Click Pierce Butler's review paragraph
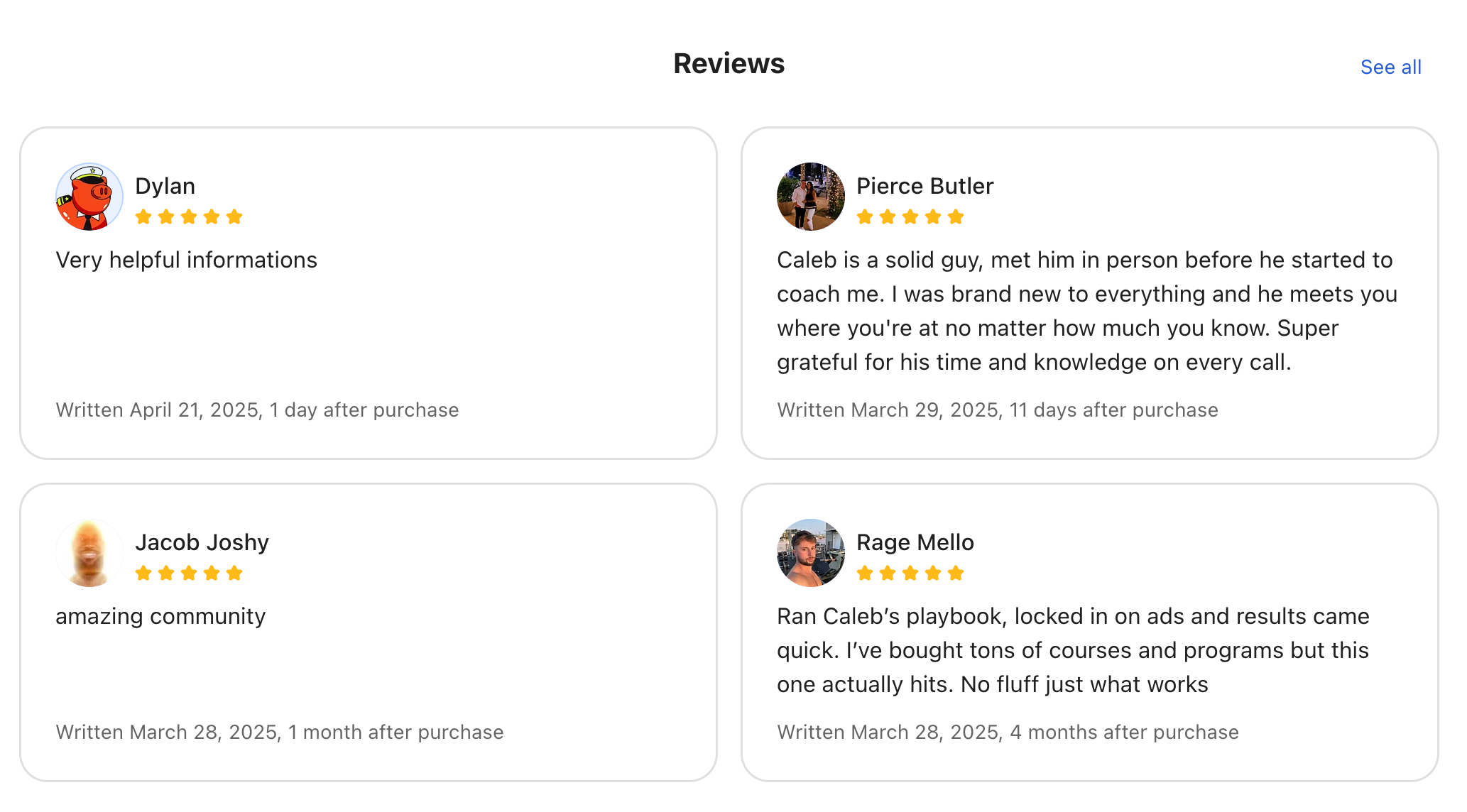1467x812 pixels. pos(1086,310)
